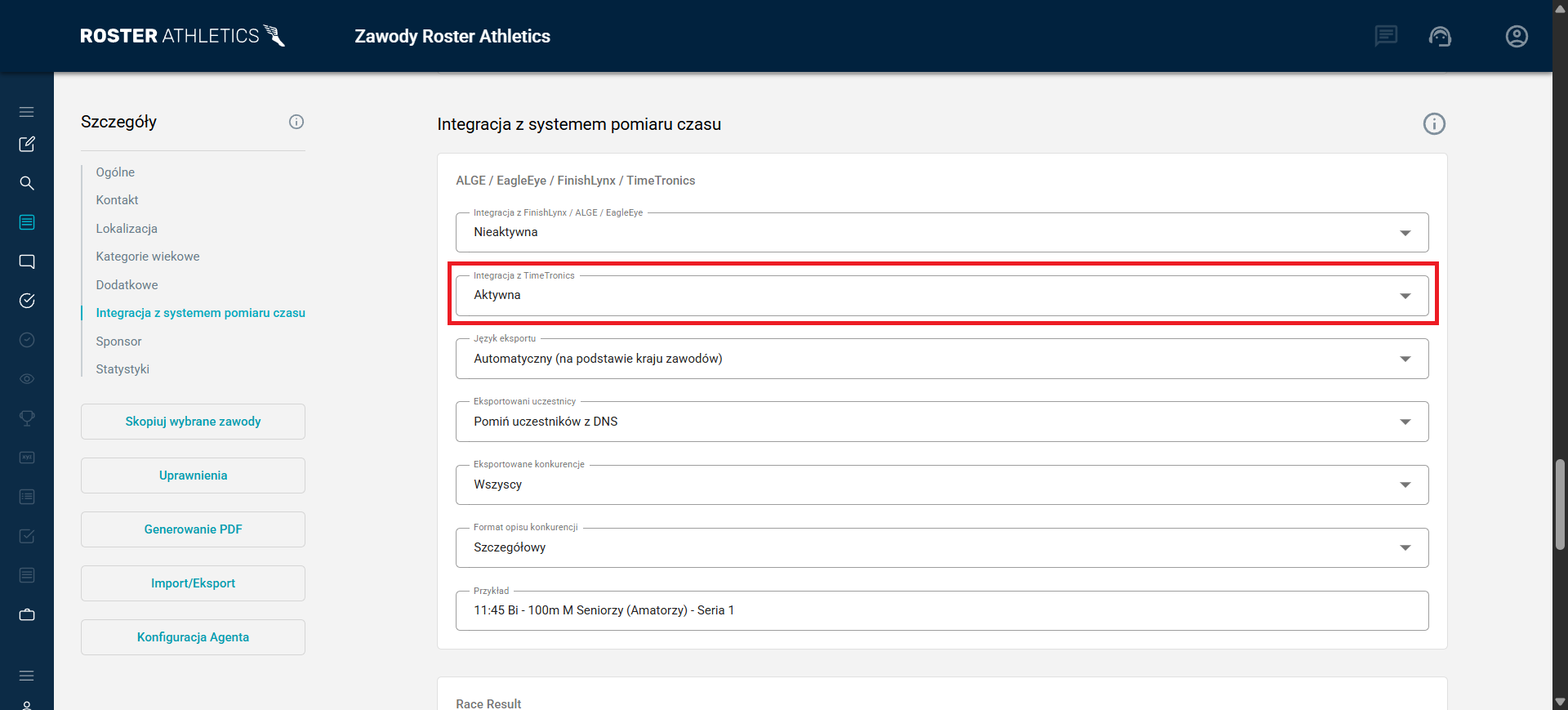Click Konfiguracja Agenta button
Image resolution: width=1568 pixels, height=710 pixels.
(193, 637)
